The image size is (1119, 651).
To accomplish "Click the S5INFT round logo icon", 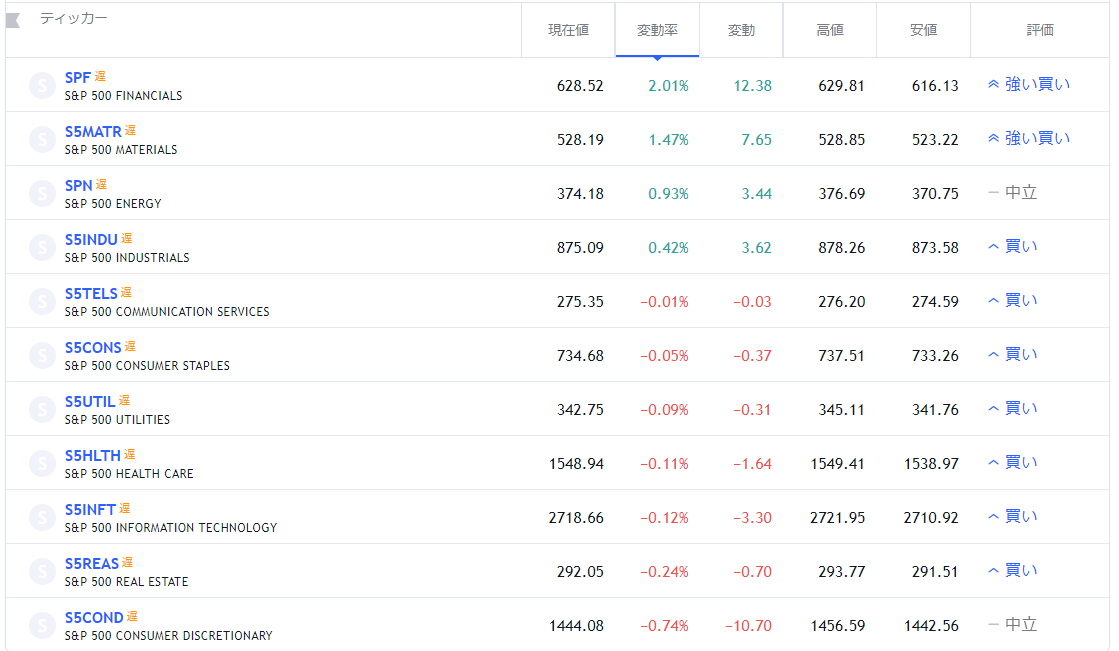I will (x=42, y=518).
